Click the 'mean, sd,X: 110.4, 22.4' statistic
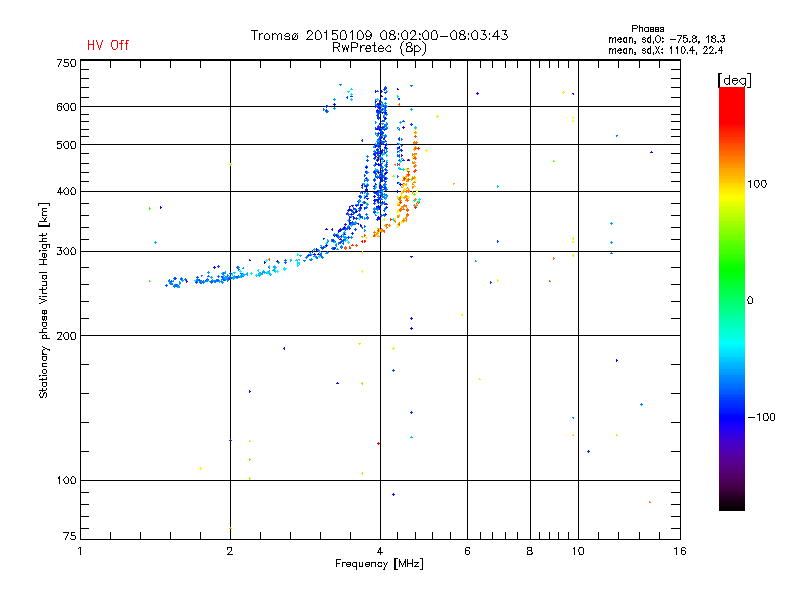Screen dimensions: 800x600 (x=665, y=50)
